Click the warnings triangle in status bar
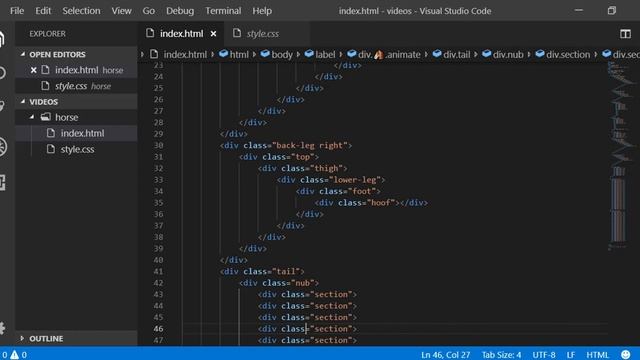 (x=15, y=354)
